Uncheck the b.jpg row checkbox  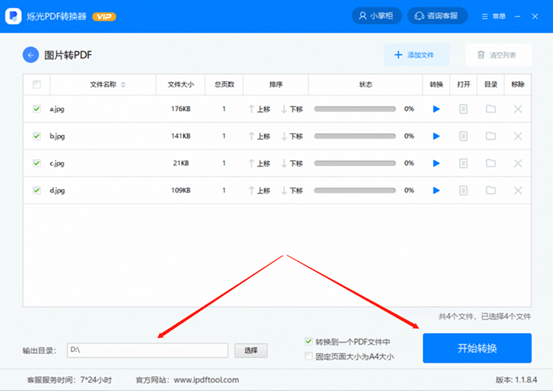pyautogui.click(x=37, y=136)
